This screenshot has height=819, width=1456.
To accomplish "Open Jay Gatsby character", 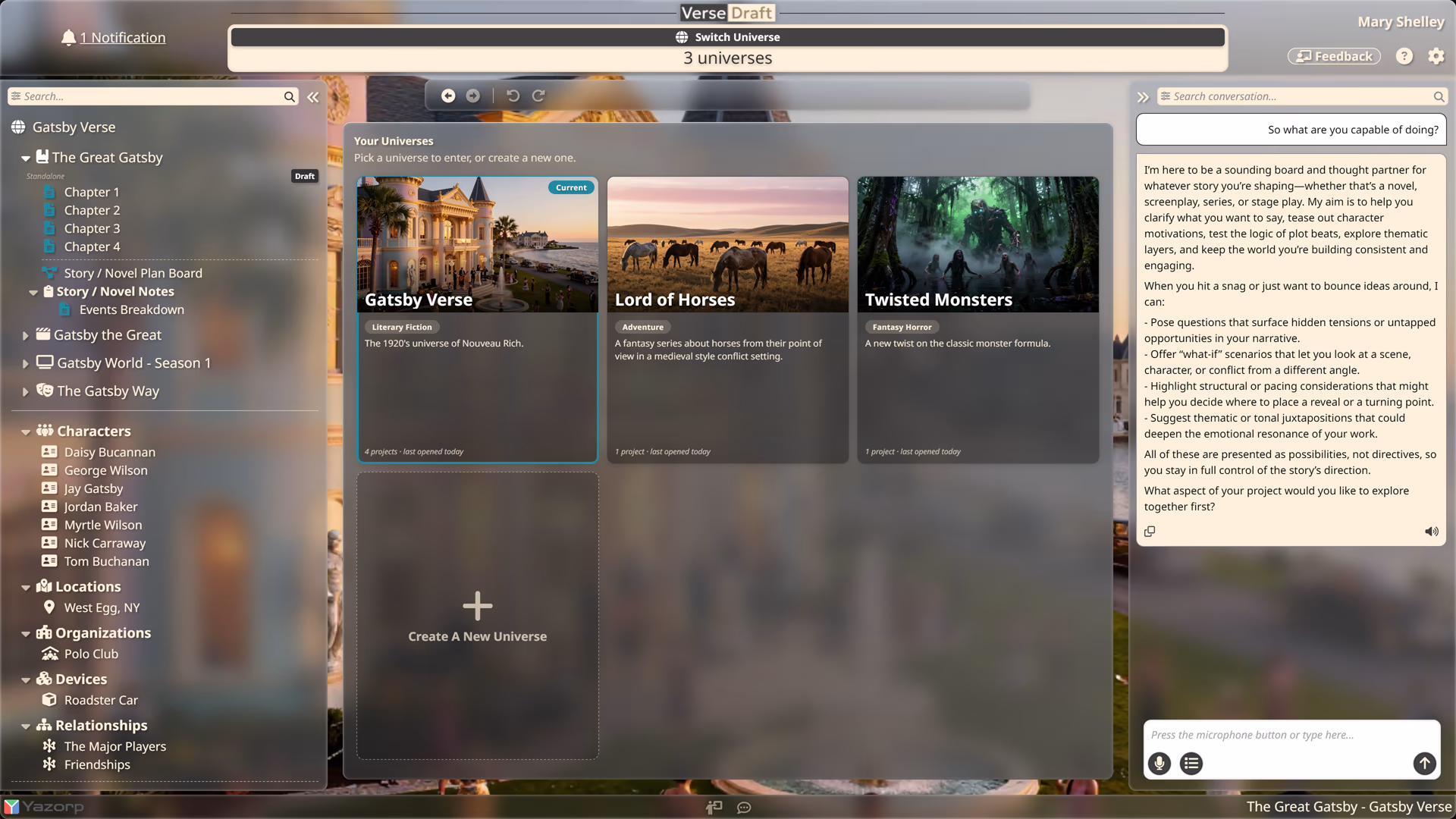I will (x=93, y=488).
